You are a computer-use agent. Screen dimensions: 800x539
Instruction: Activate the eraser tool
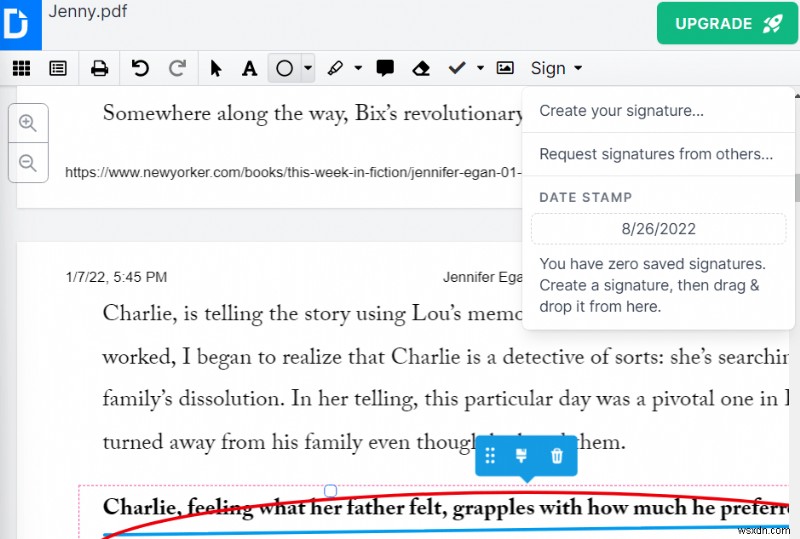click(x=421, y=68)
